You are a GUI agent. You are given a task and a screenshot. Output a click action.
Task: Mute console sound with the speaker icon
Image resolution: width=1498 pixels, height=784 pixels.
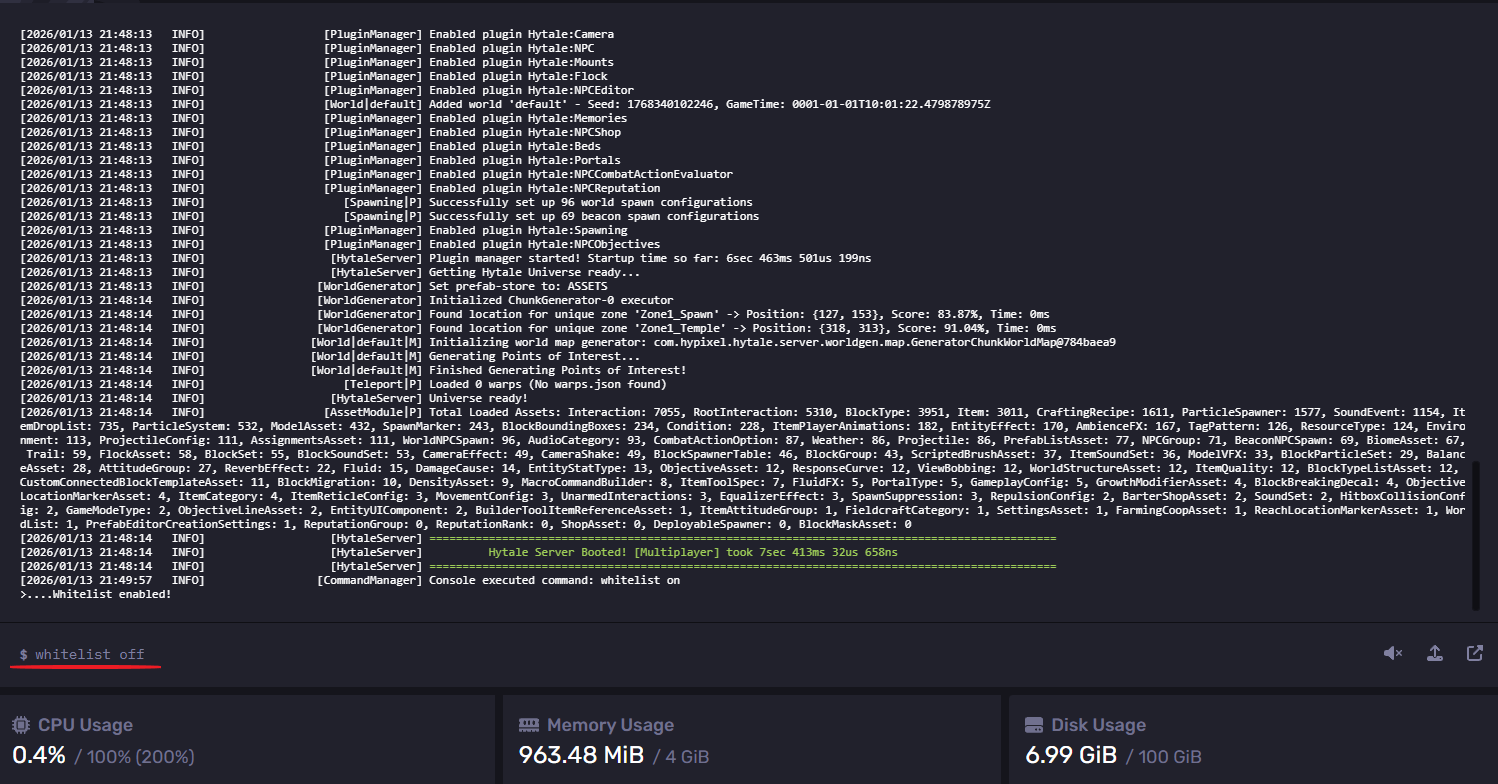pyautogui.click(x=1392, y=653)
